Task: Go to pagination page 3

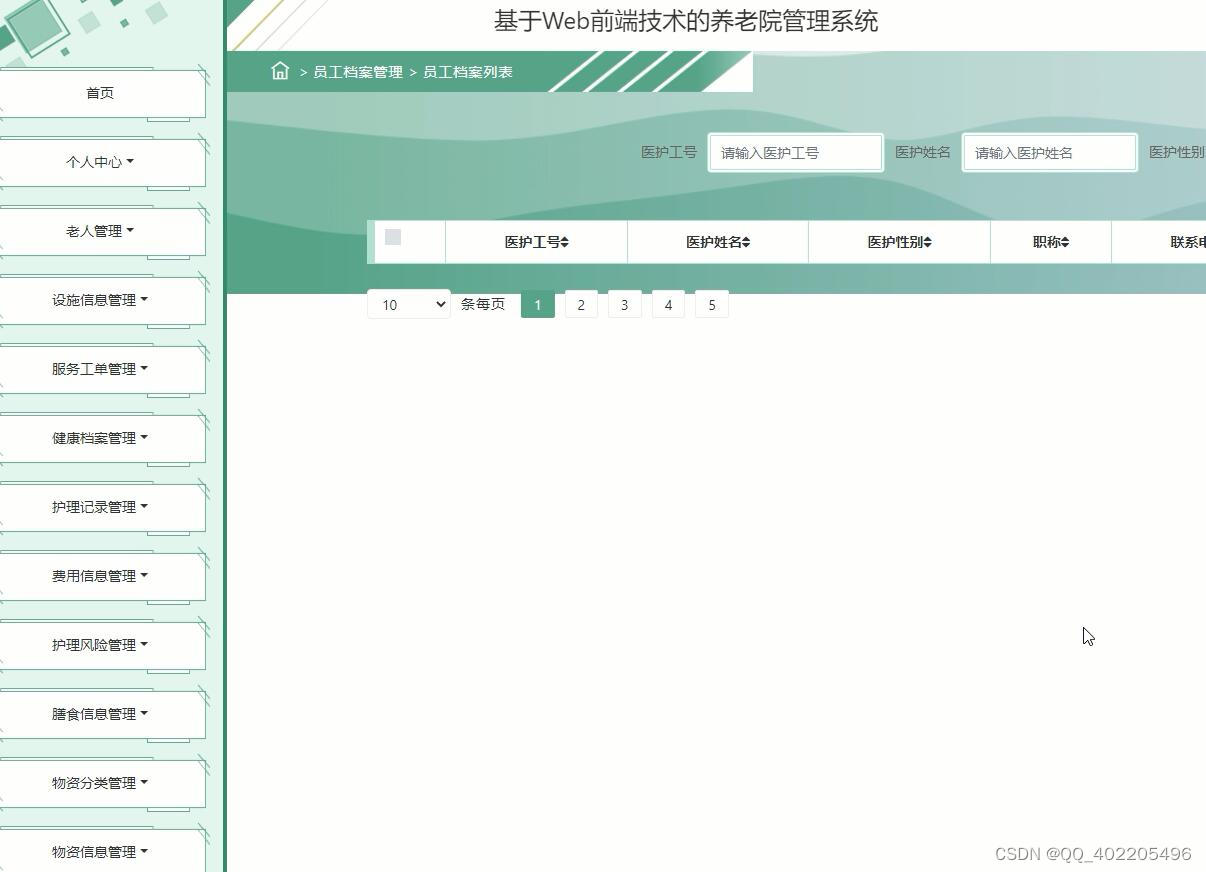Action: (624, 304)
